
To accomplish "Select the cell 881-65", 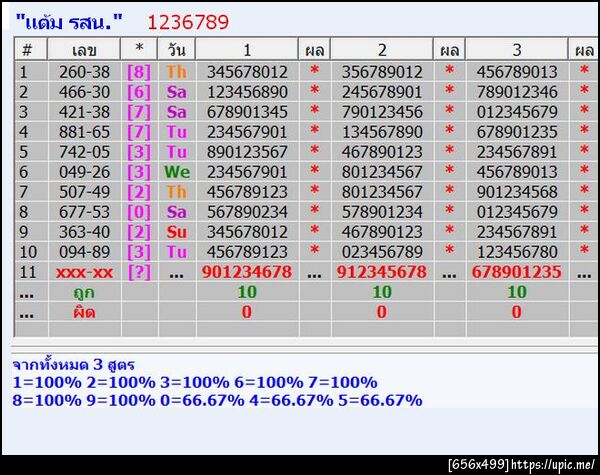I will pyautogui.click(x=84, y=132).
